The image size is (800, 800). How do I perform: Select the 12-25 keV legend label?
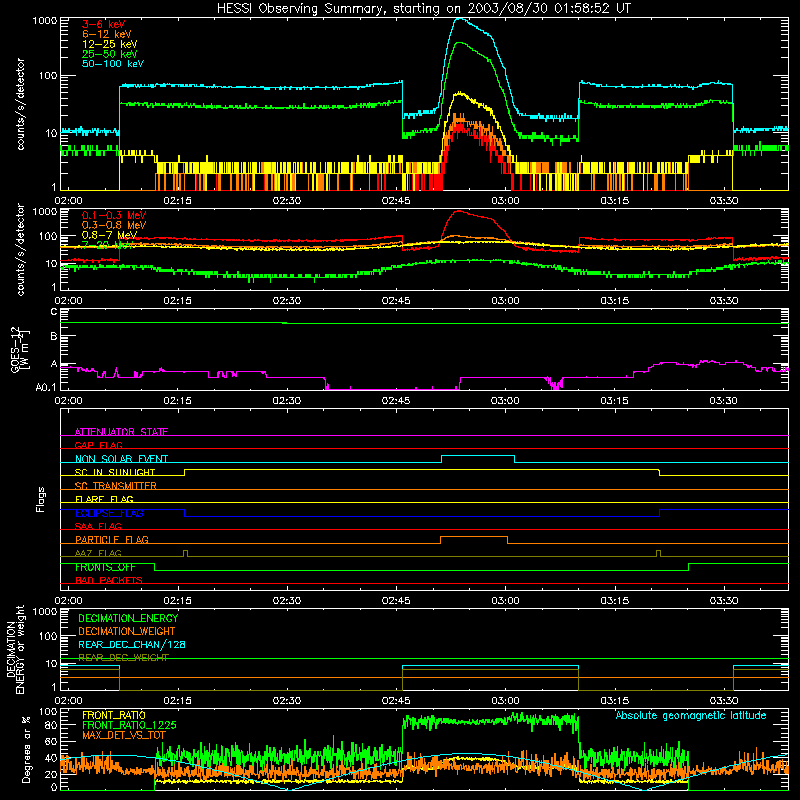coord(109,44)
